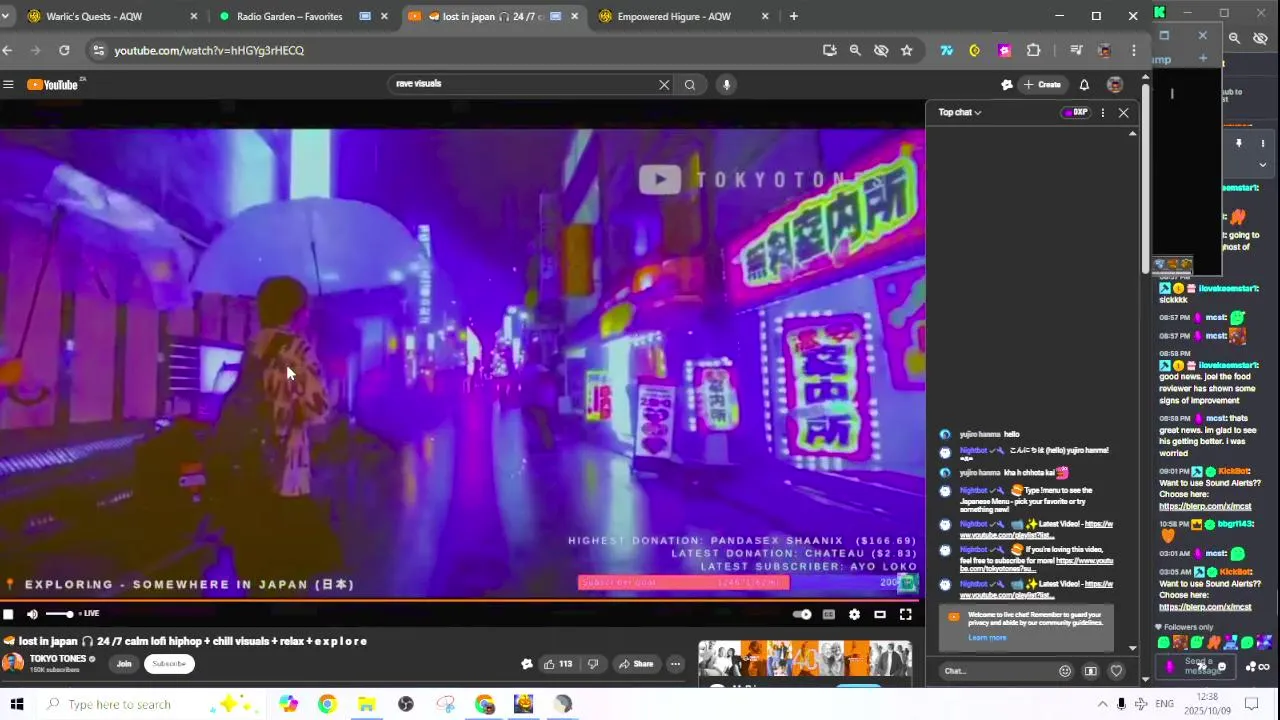Adjust the video volume slider

pos(59,614)
